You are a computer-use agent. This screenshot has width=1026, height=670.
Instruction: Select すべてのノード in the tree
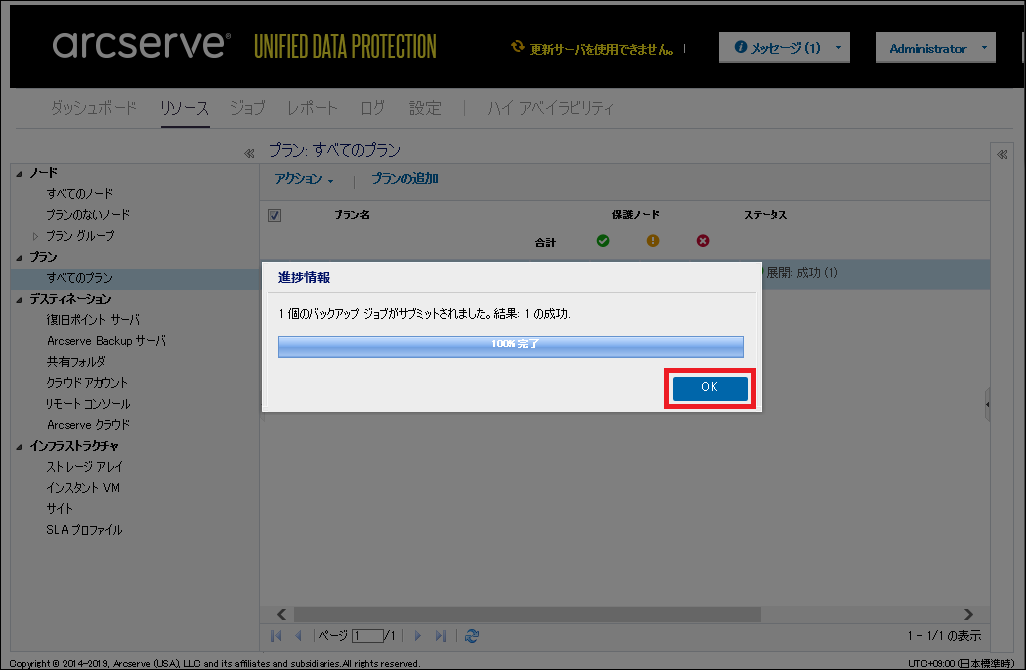(x=80, y=194)
